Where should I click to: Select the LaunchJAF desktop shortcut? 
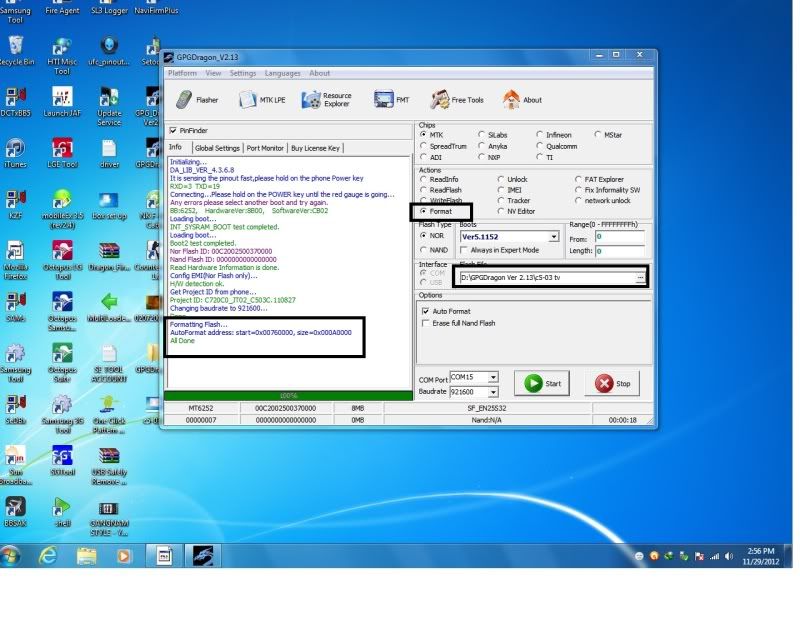pyautogui.click(x=62, y=102)
